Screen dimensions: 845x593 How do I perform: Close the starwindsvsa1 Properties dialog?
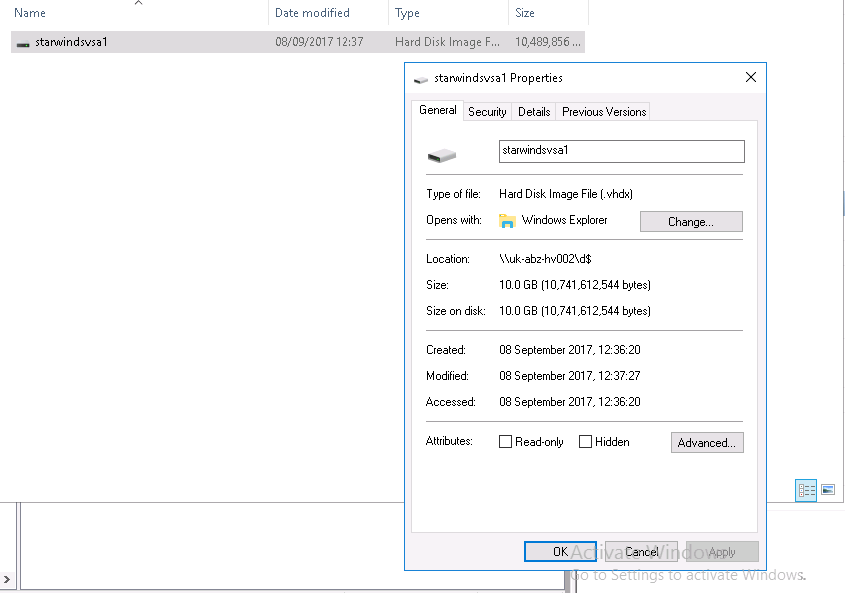click(751, 77)
